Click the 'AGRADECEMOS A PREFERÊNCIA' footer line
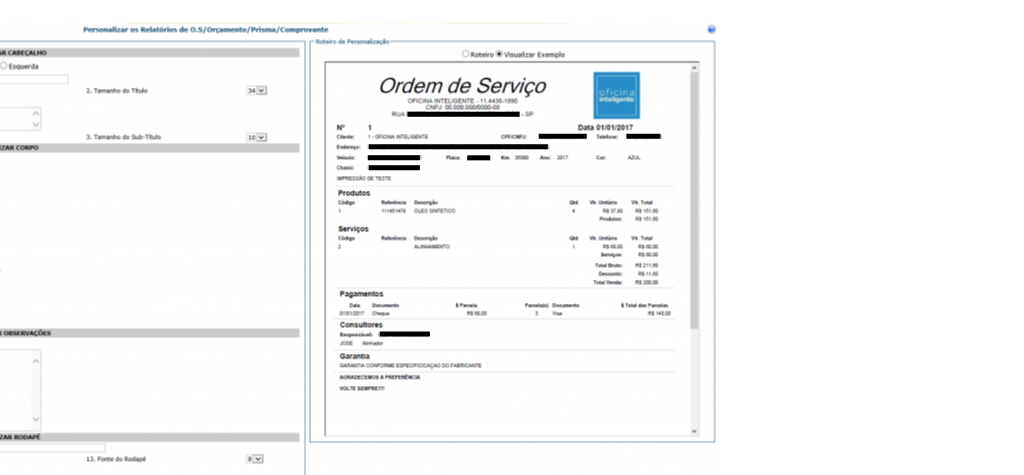1024x475 pixels. coord(380,378)
